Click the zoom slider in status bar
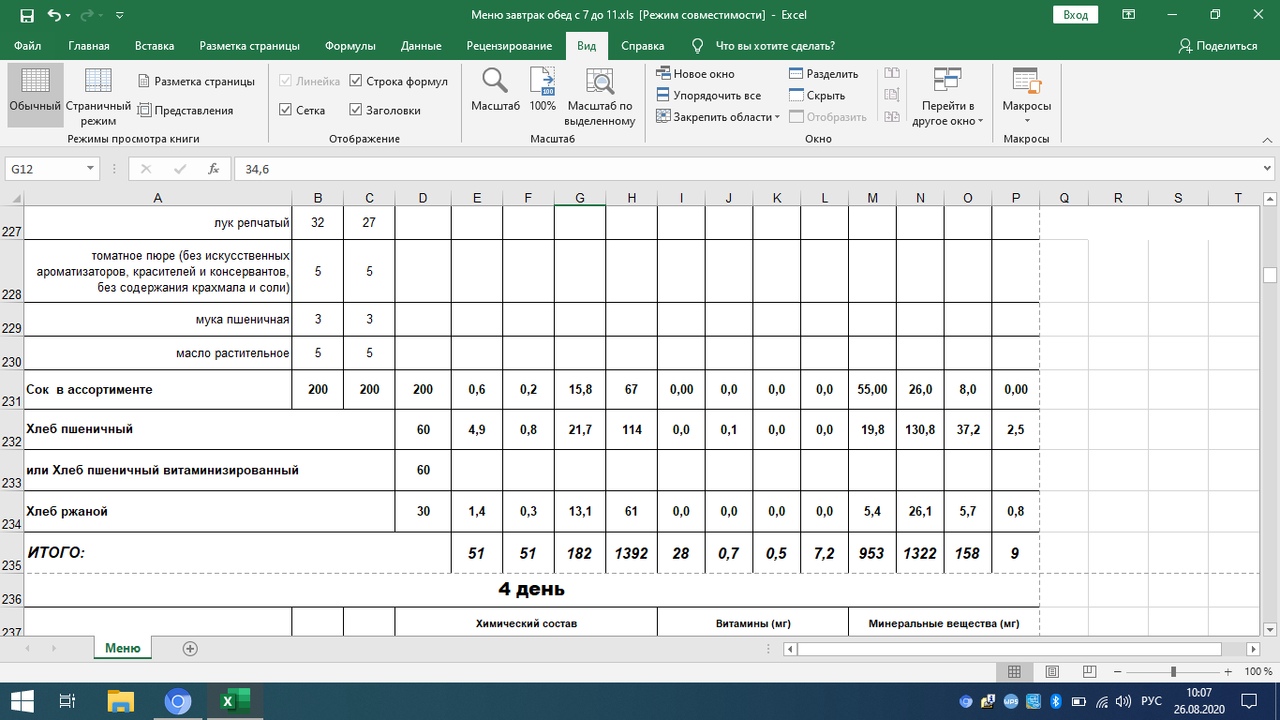 (x=1173, y=673)
